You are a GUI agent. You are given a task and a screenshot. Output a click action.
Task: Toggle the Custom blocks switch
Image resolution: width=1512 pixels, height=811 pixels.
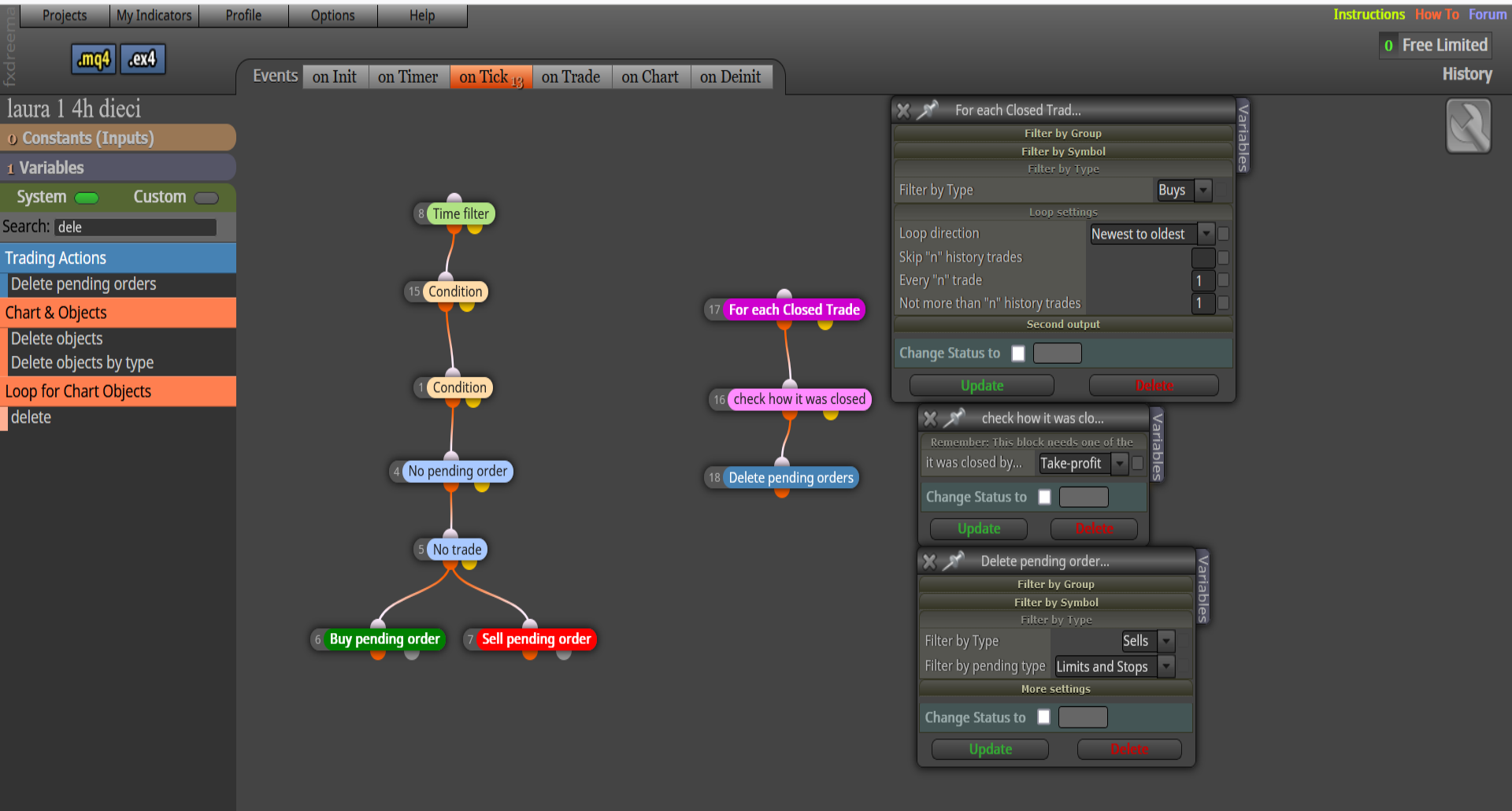click(x=206, y=198)
